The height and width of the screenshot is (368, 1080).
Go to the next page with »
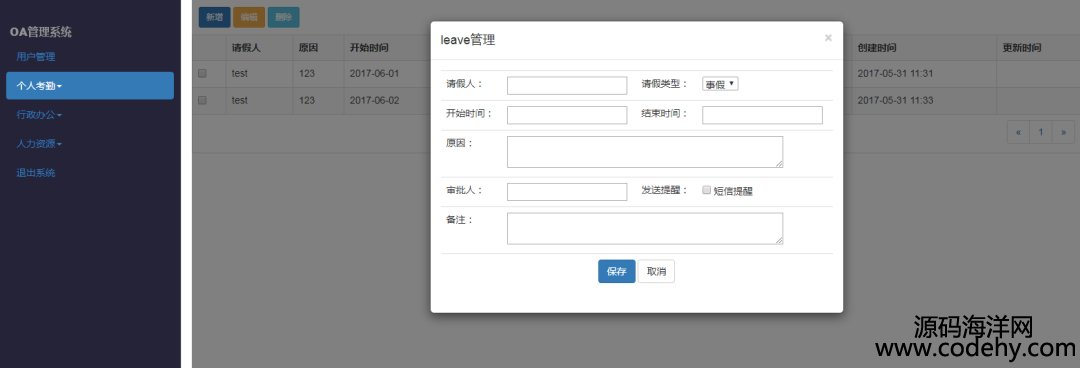[x=1063, y=132]
